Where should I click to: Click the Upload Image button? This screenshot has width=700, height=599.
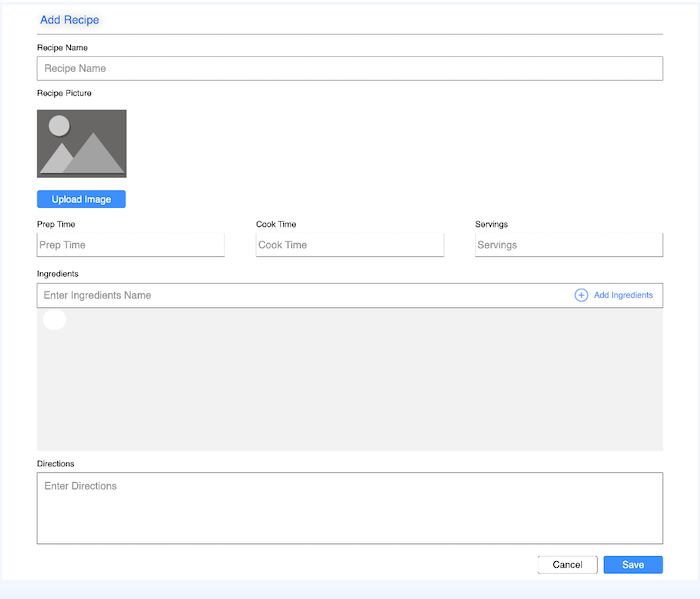81,199
